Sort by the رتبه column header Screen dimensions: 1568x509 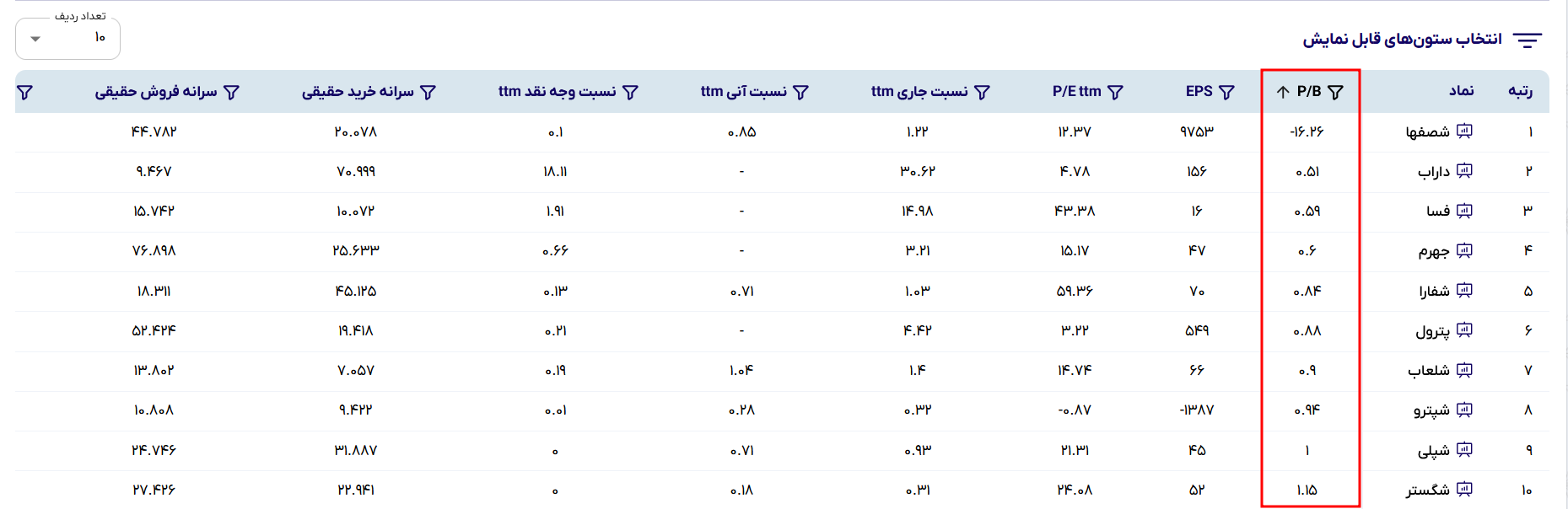pyautogui.click(x=1521, y=91)
